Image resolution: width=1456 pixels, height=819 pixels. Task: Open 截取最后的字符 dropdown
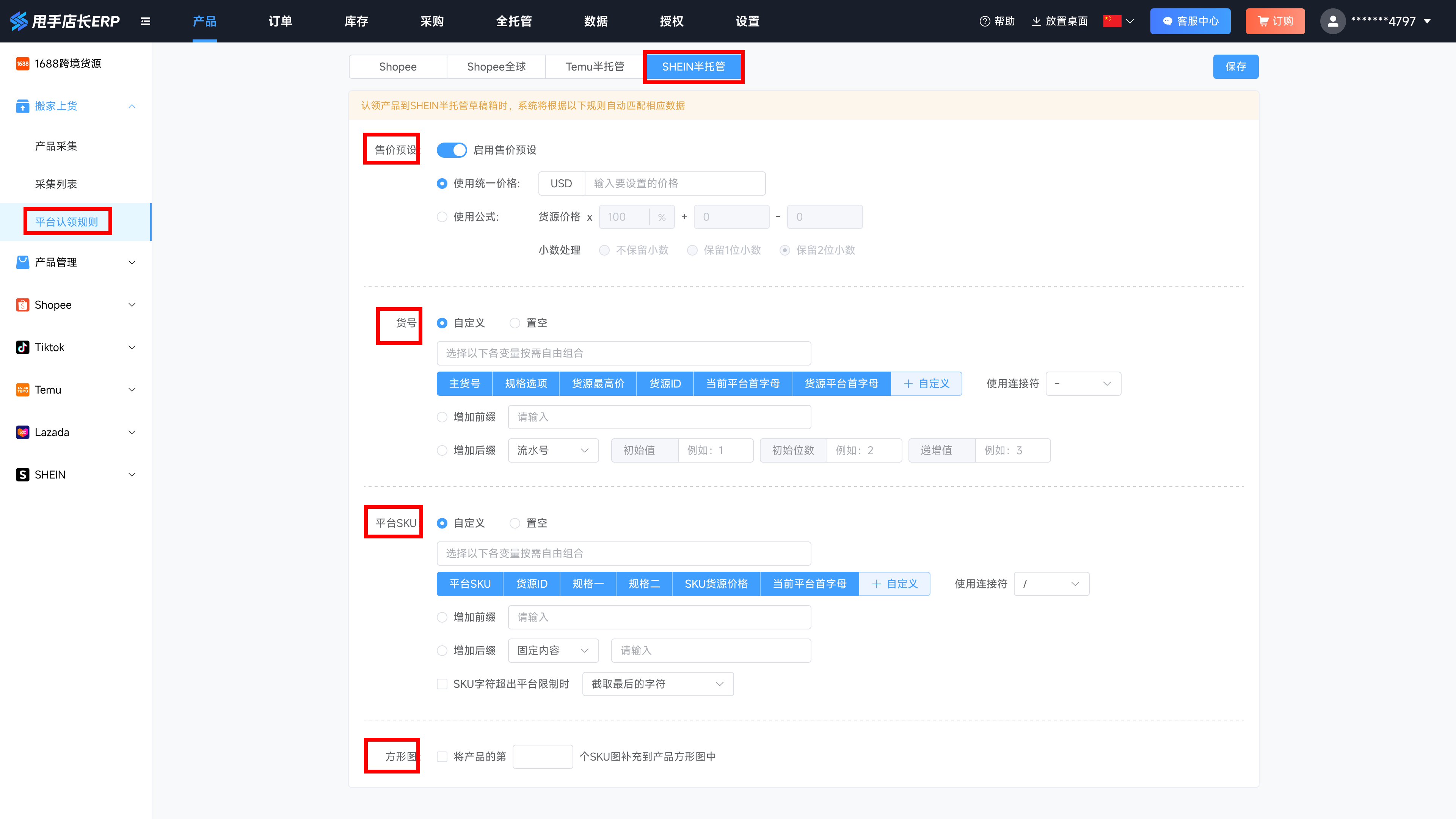click(x=658, y=684)
